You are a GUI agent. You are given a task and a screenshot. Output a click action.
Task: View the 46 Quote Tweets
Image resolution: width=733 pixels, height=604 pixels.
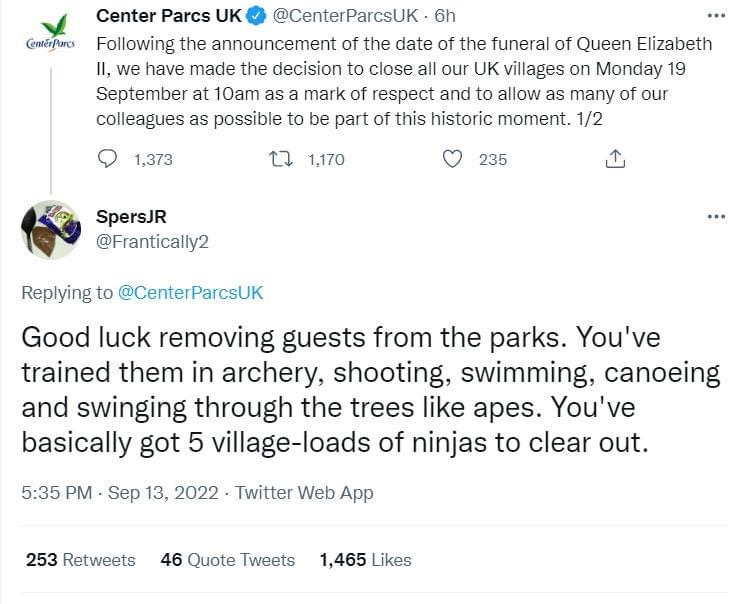[x=227, y=560]
